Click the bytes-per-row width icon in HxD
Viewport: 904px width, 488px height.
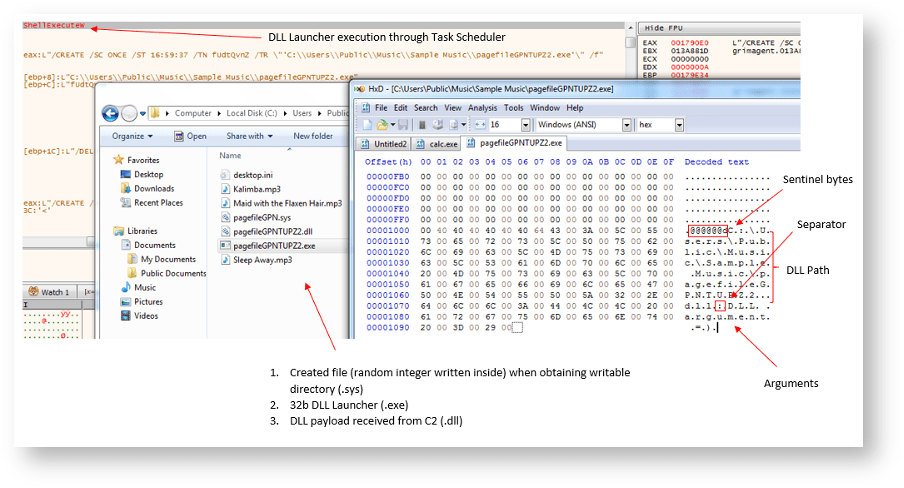480,125
